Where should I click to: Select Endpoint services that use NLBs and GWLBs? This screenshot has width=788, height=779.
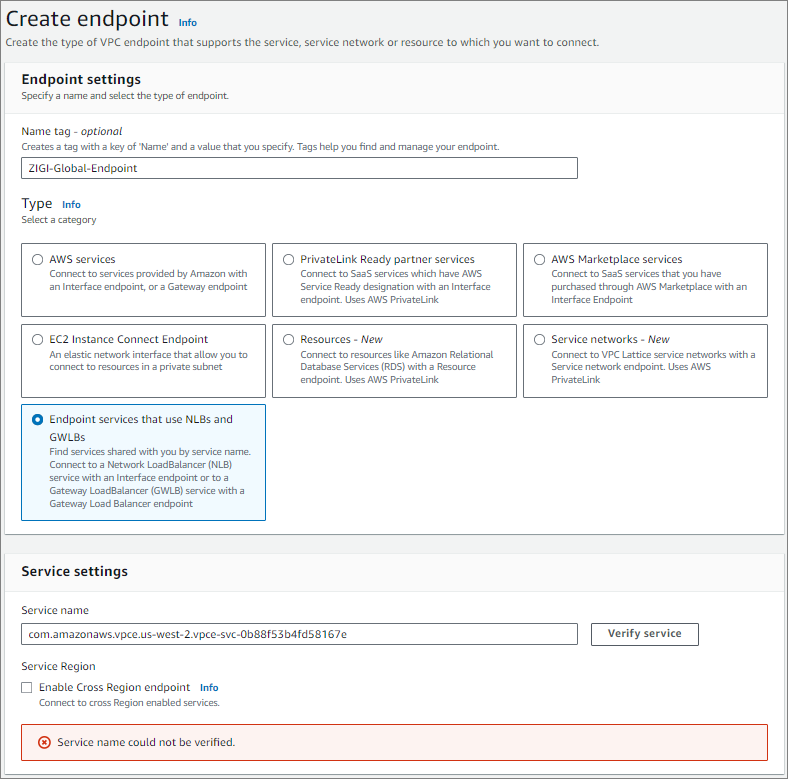tap(38, 420)
